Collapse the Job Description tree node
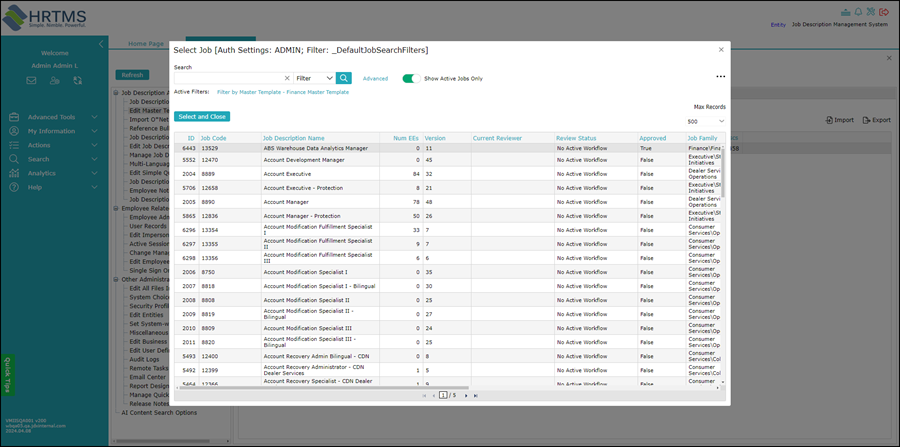Screen dimensions: 900x447 pos(116,92)
